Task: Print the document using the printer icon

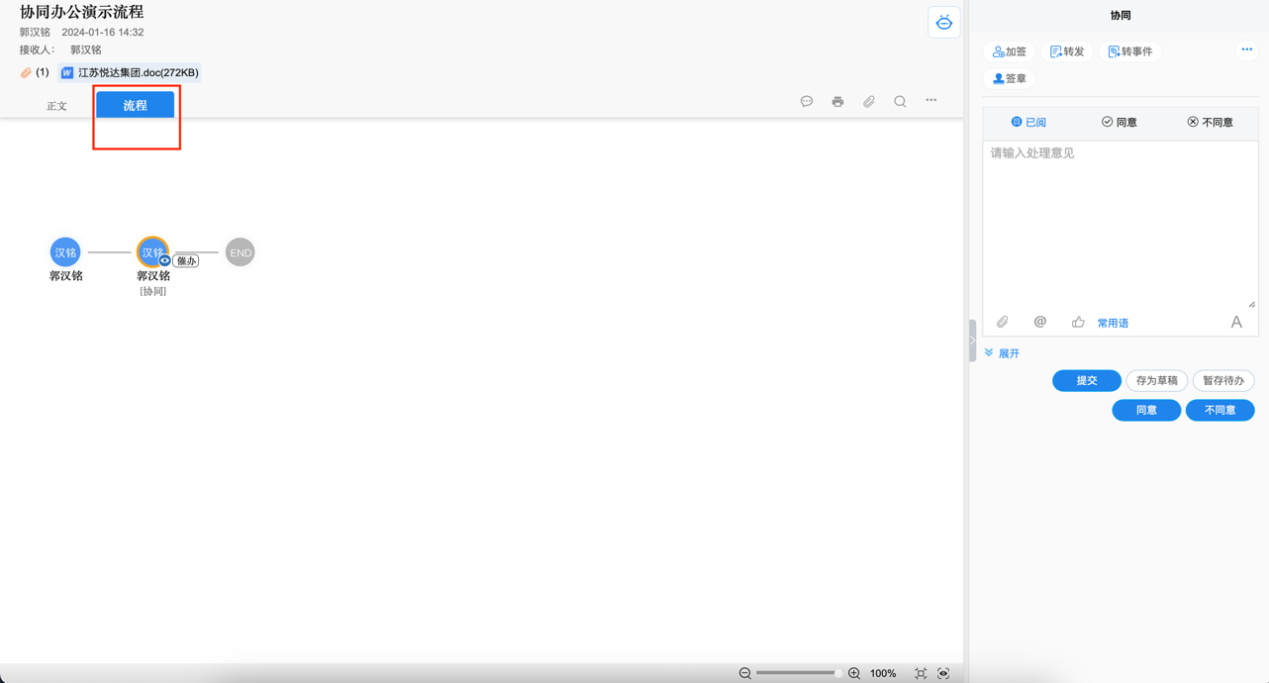Action: (x=838, y=101)
